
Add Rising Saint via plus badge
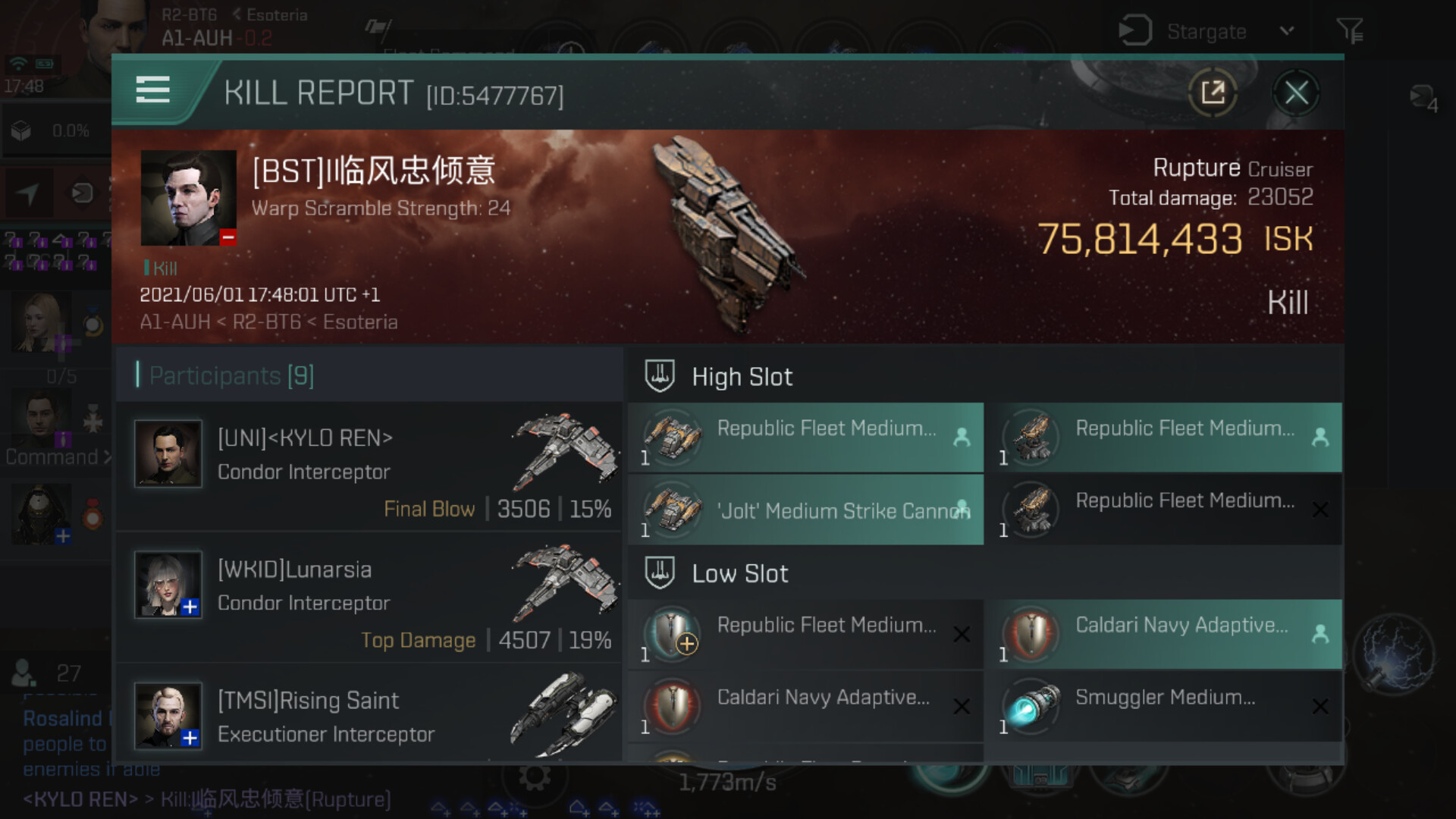[190, 737]
